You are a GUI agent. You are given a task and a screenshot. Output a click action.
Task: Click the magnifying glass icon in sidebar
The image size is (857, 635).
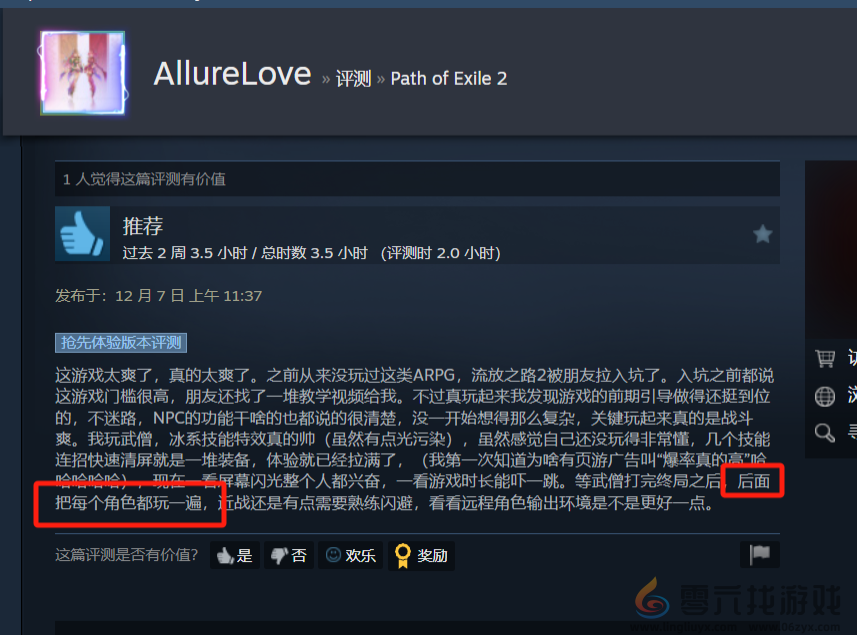825,433
